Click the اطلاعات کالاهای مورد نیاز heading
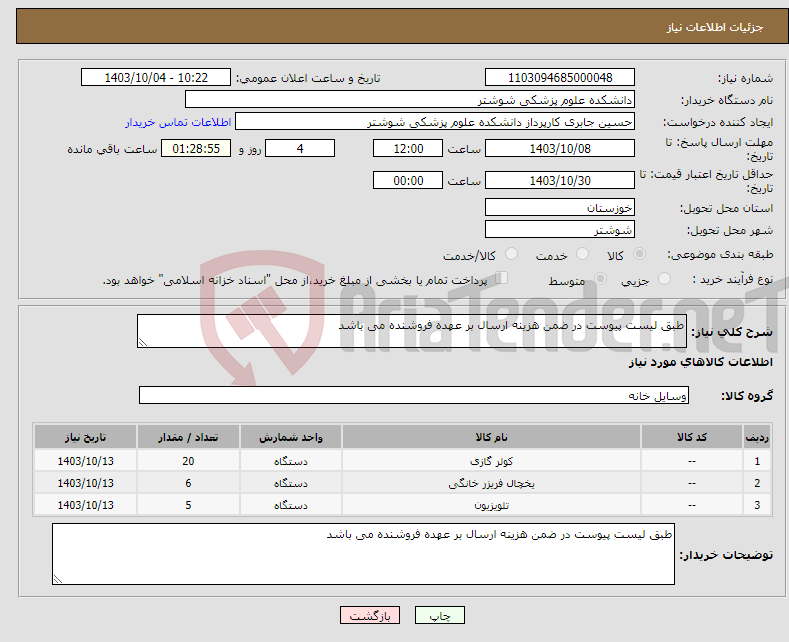789x642 pixels. pos(700,362)
